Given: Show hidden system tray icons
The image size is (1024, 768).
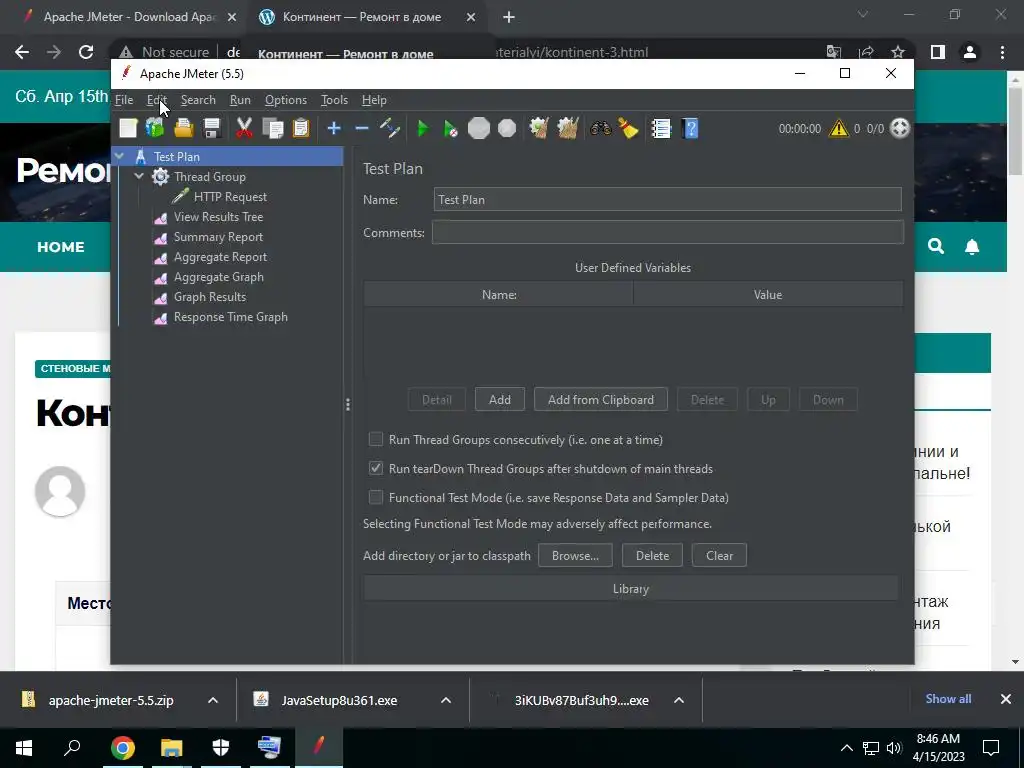Looking at the screenshot, I should tap(846, 748).
